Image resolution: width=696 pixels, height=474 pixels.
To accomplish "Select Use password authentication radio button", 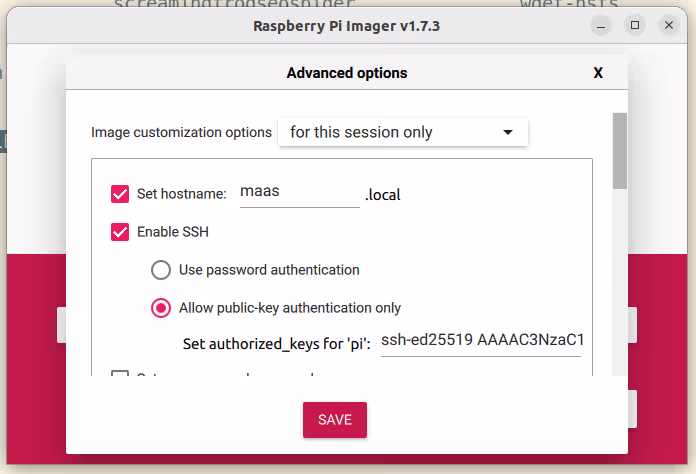I will [x=160, y=270].
